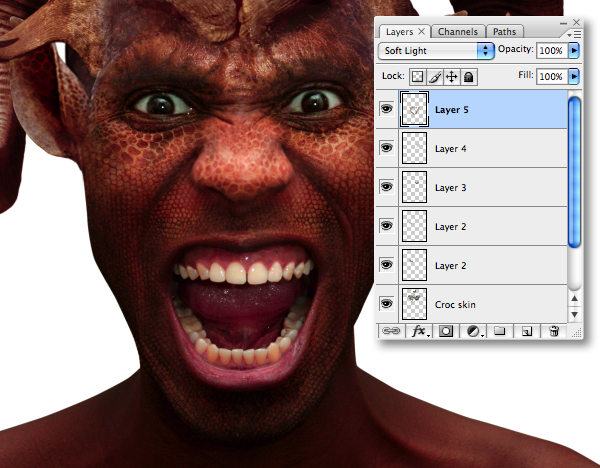
Task: Click the scroll down arrow in layers list
Action: point(574,315)
